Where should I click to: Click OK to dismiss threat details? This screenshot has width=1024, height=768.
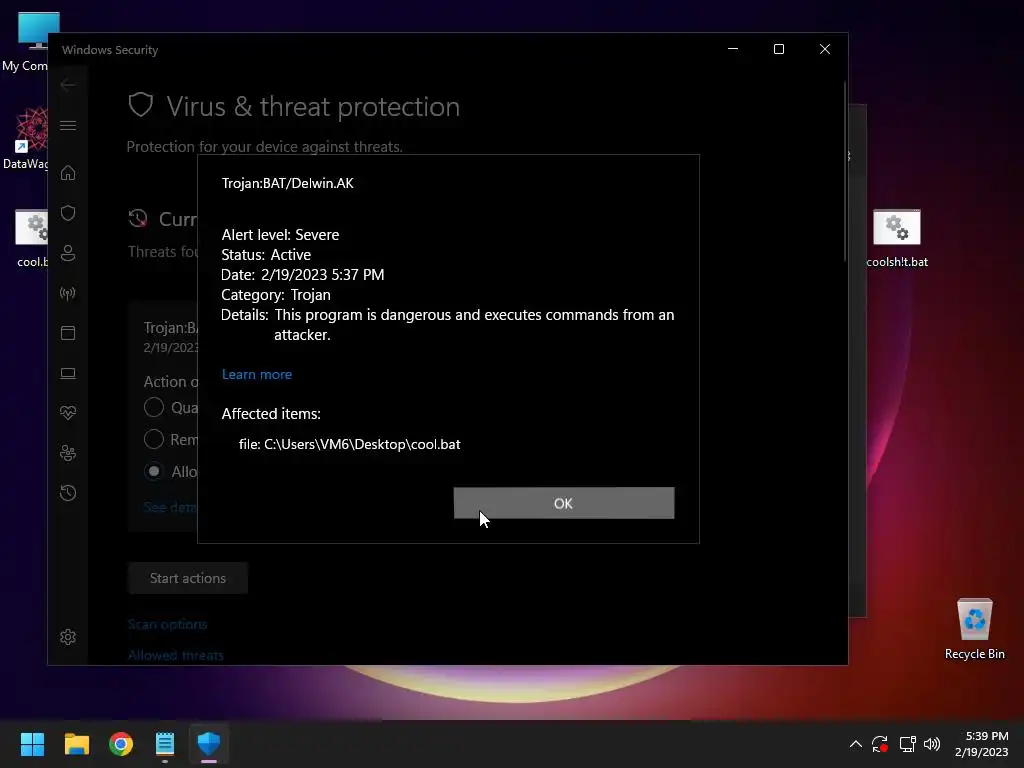pyautogui.click(x=564, y=503)
